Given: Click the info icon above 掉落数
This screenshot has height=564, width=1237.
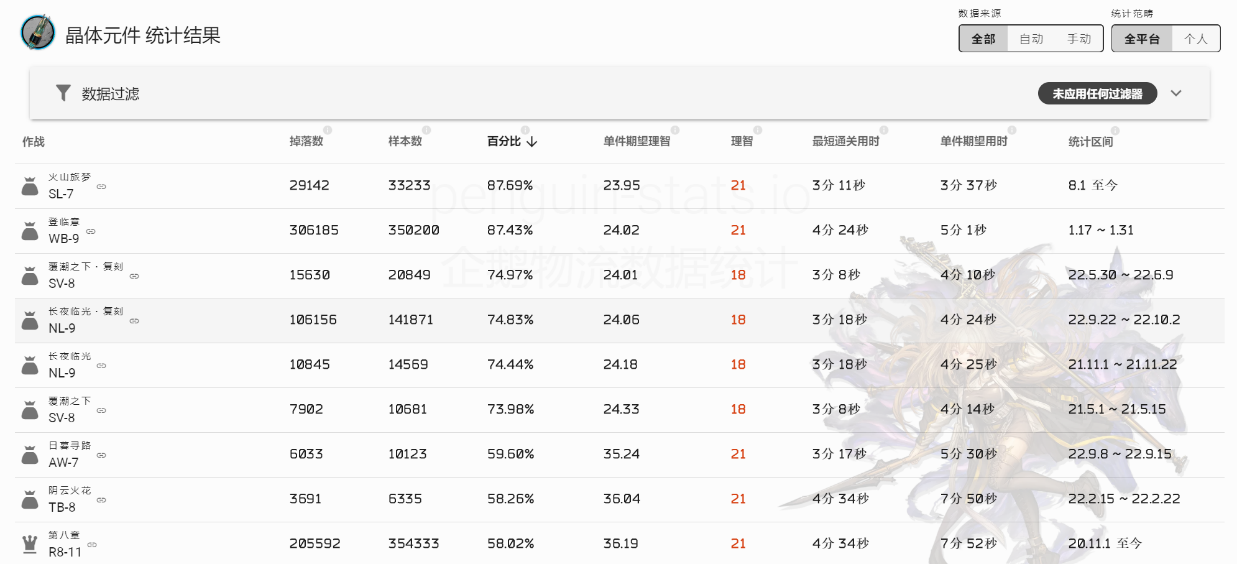Looking at the screenshot, I should pos(327,131).
